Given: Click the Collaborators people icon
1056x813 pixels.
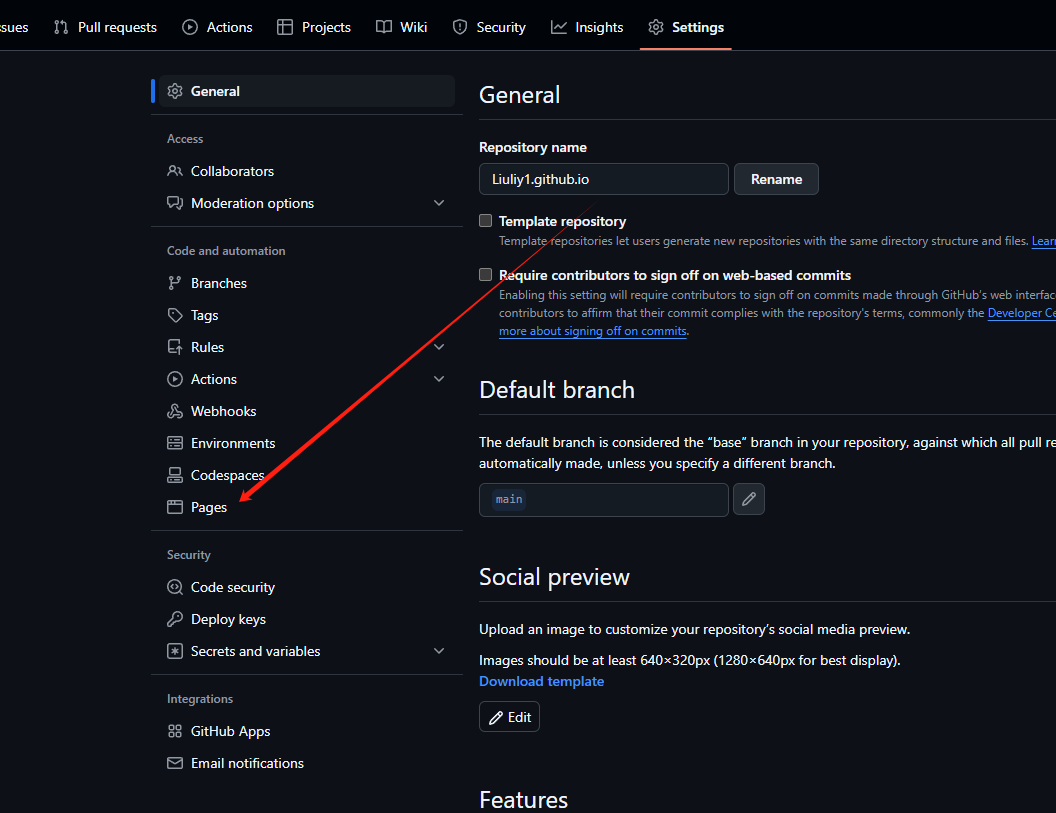Looking at the screenshot, I should [x=175, y=171].
